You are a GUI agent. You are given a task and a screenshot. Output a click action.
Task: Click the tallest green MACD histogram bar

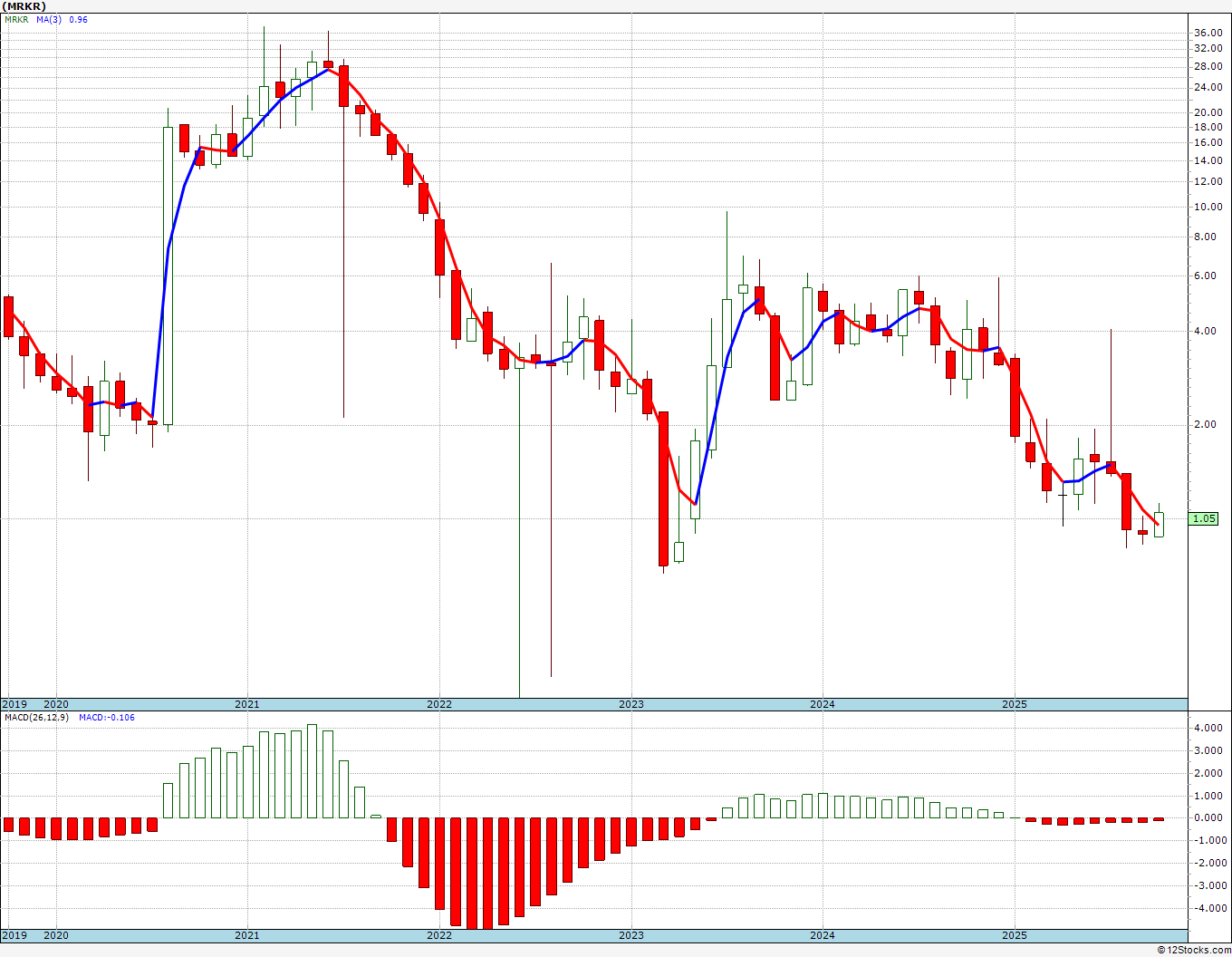pyautogui.click(x=312, y=771)
